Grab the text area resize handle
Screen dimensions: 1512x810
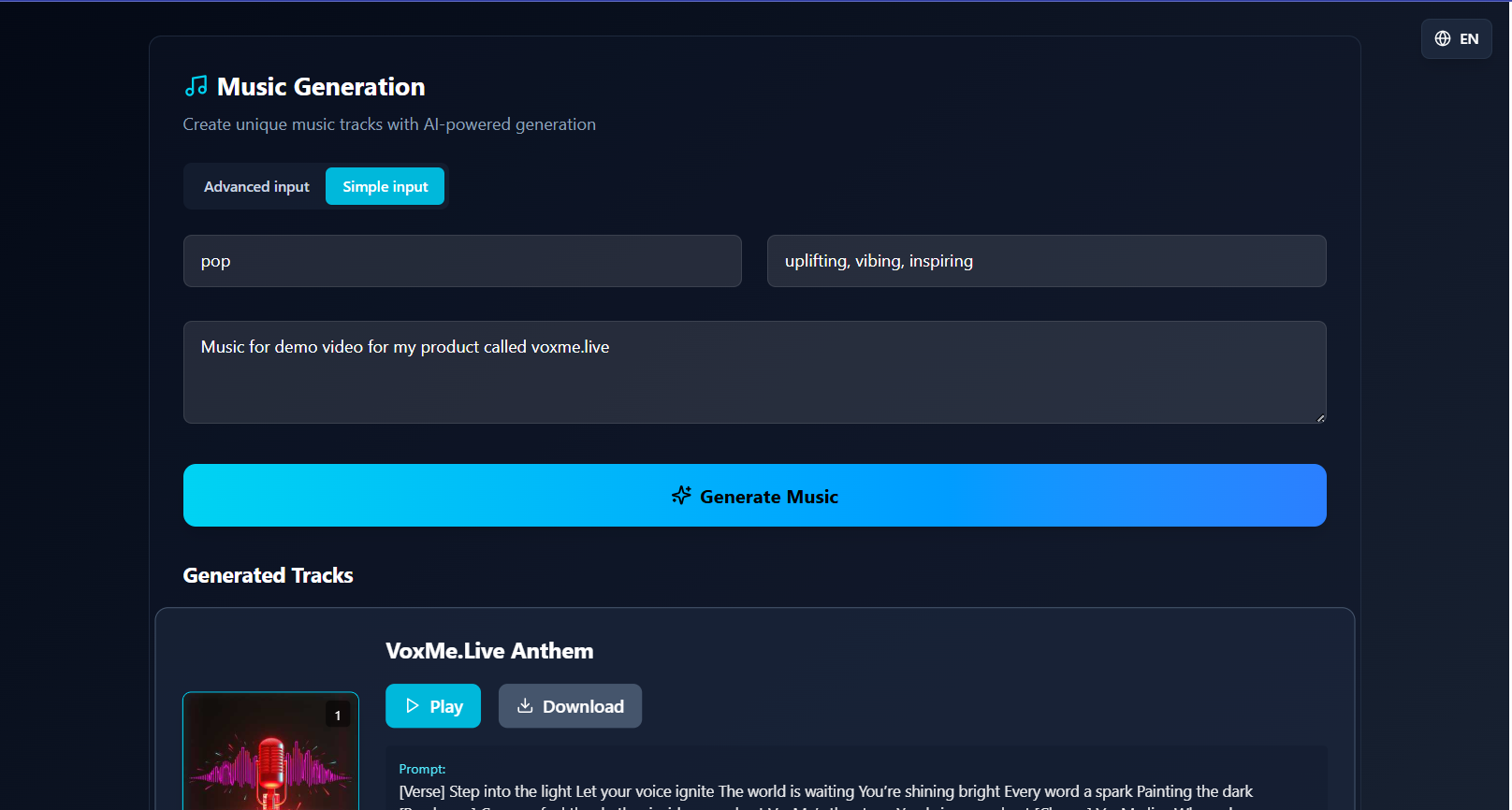1320,417
